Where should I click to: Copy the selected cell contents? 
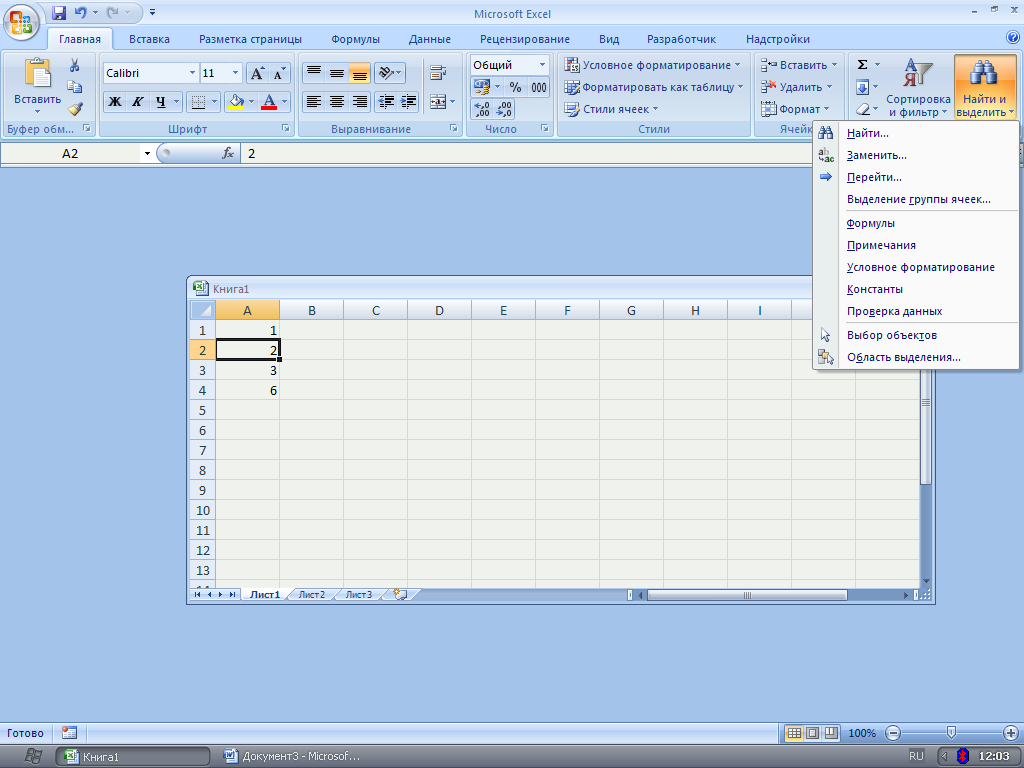coord(74,87)
